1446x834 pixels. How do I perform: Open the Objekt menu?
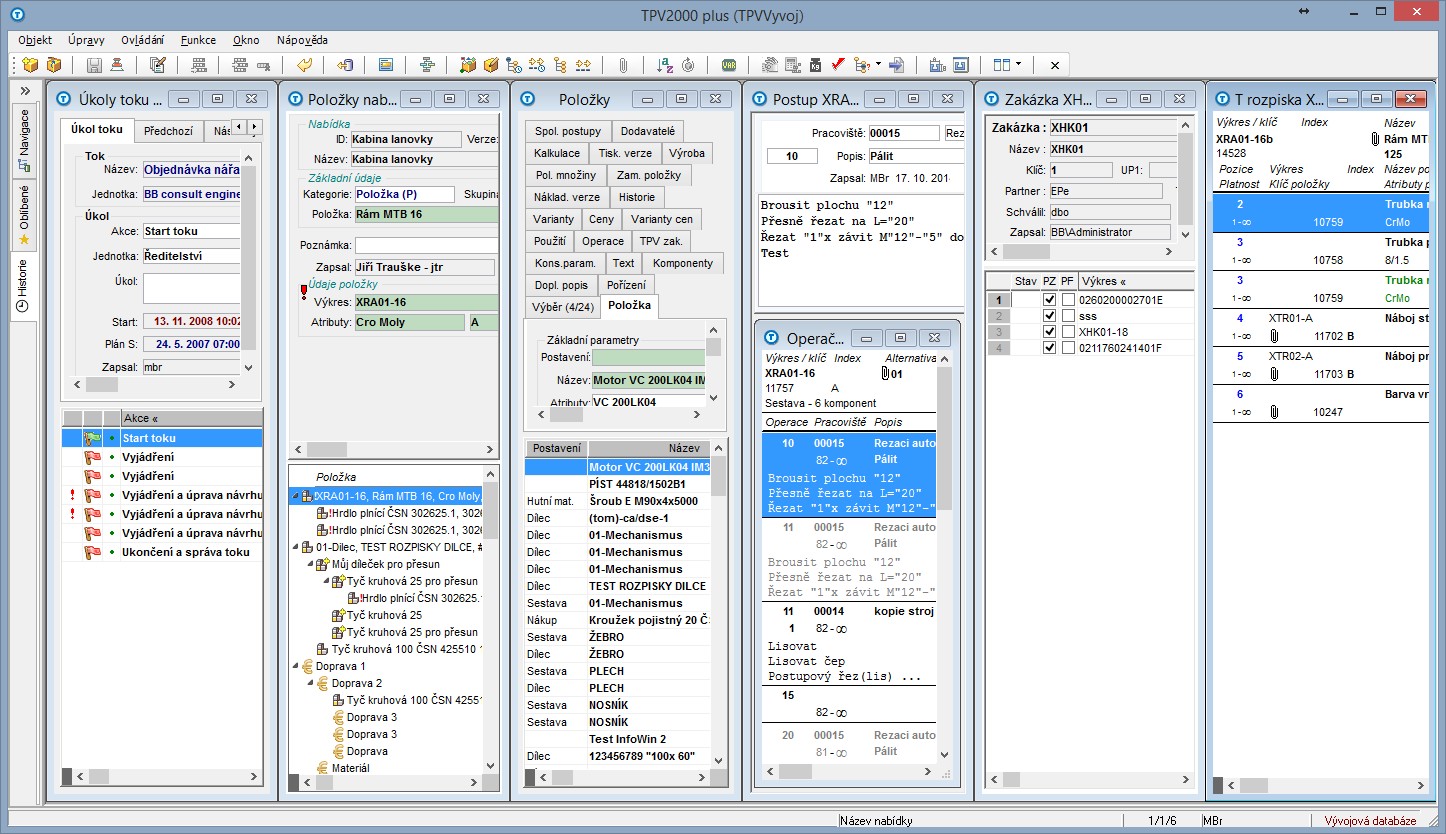tap(35, 40)
